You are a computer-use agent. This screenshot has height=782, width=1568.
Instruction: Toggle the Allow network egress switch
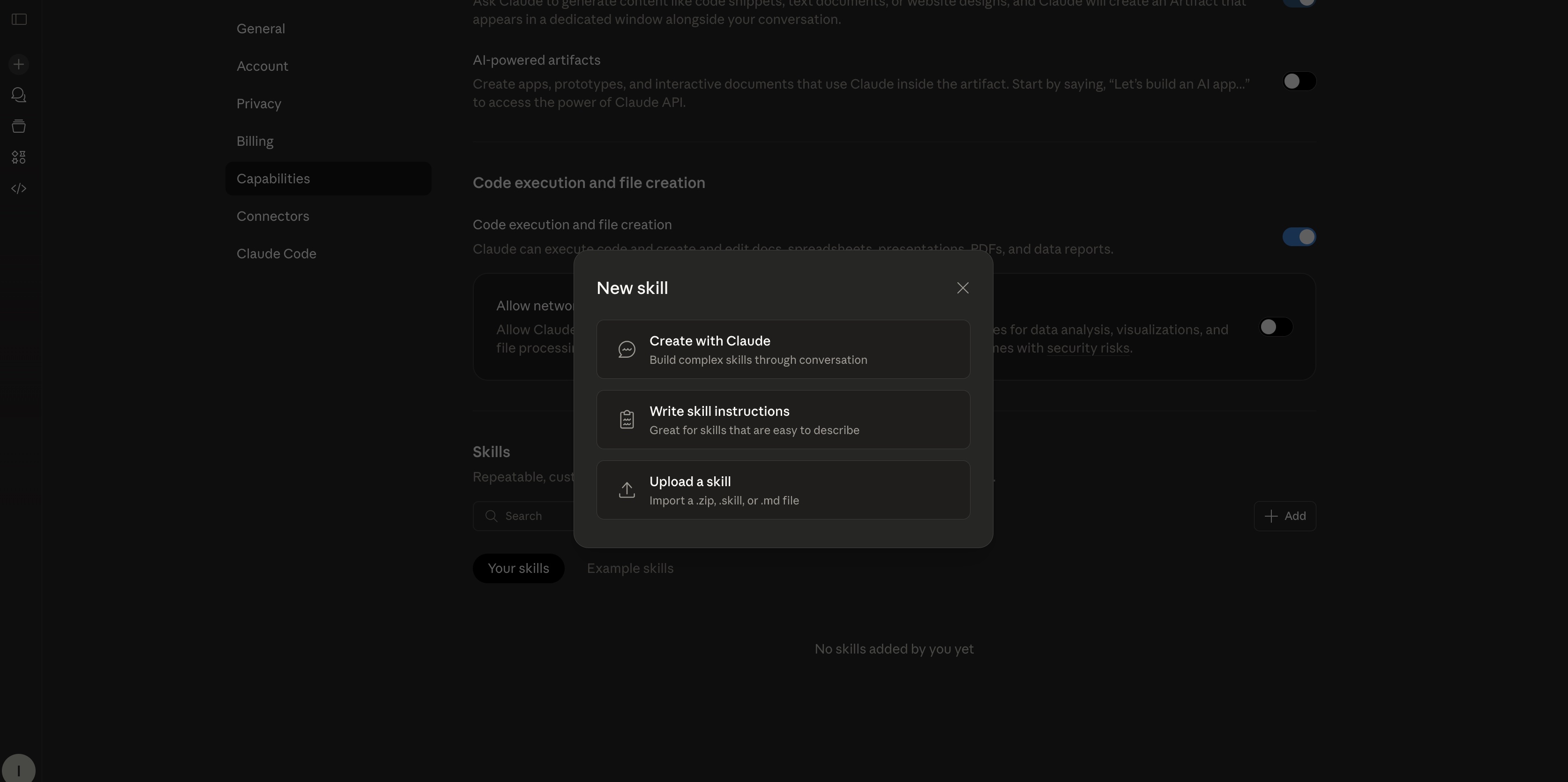(x=1275, y=327)
